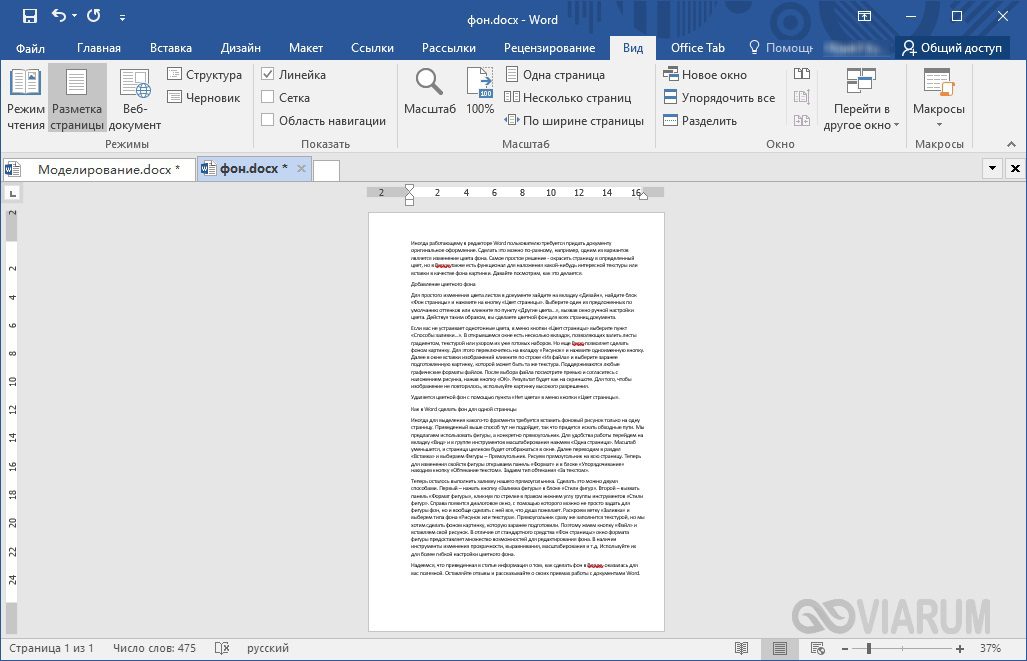Select Разметка страницы view mode
1027x661 pixels.
77,99
